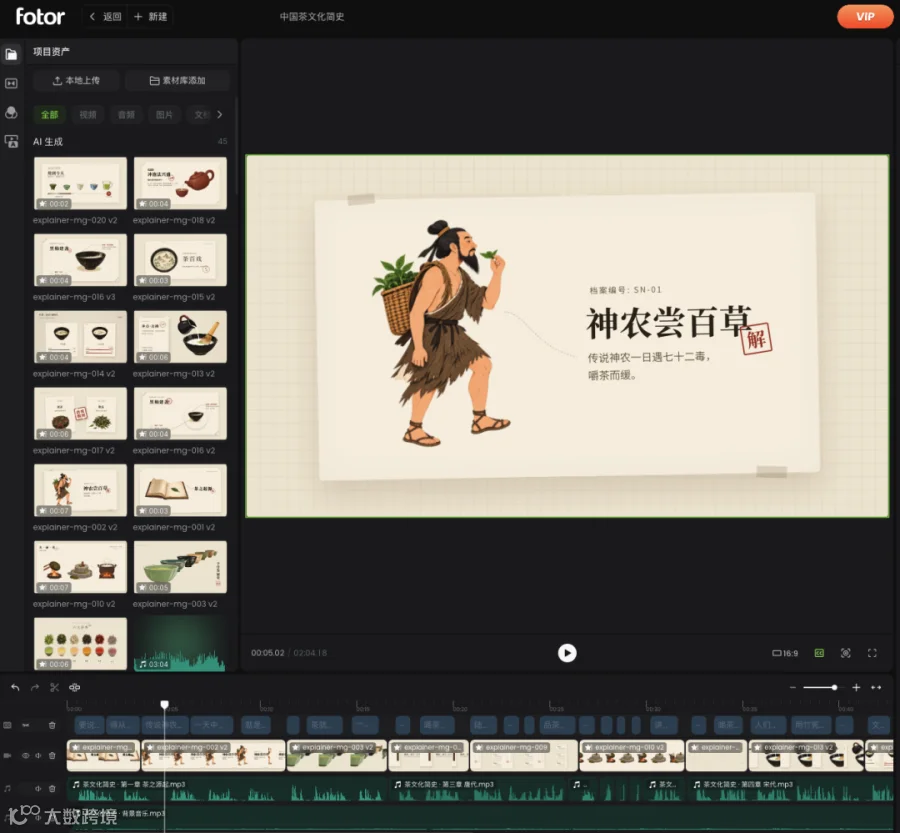900x833 pixels.
Task: Click the 返回 back button
Action: [106, 17]
